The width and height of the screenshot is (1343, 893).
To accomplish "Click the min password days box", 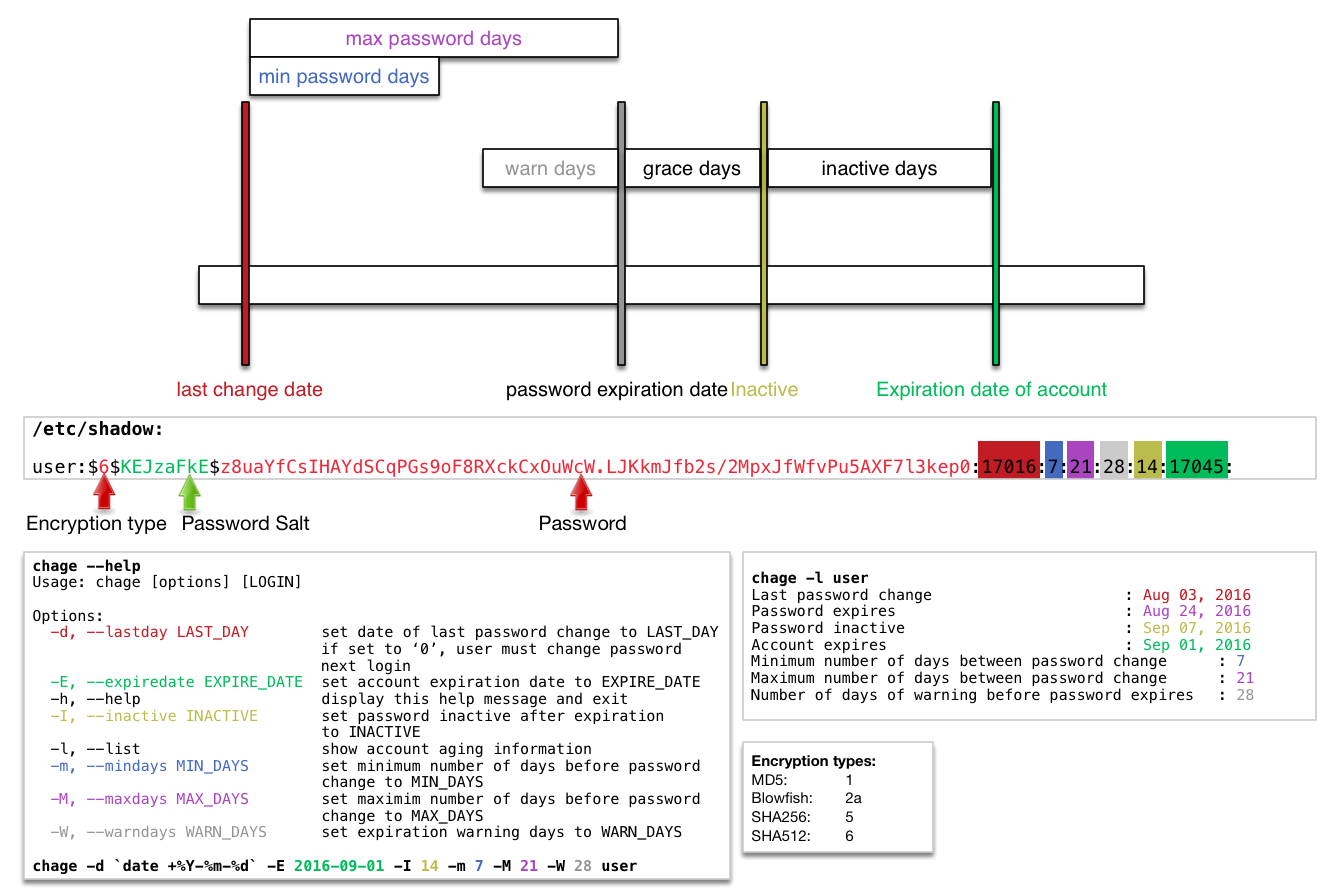I will [x=343, y=77].
